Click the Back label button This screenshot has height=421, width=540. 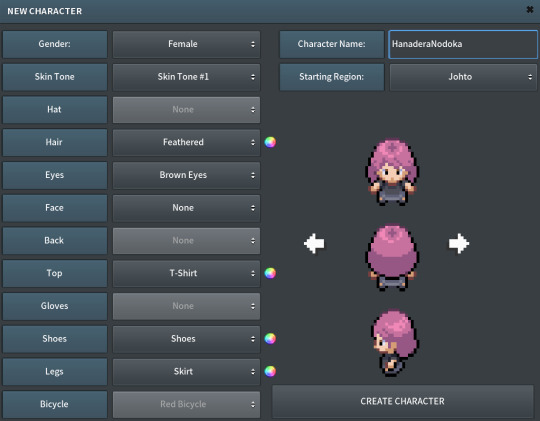[55, 240]
